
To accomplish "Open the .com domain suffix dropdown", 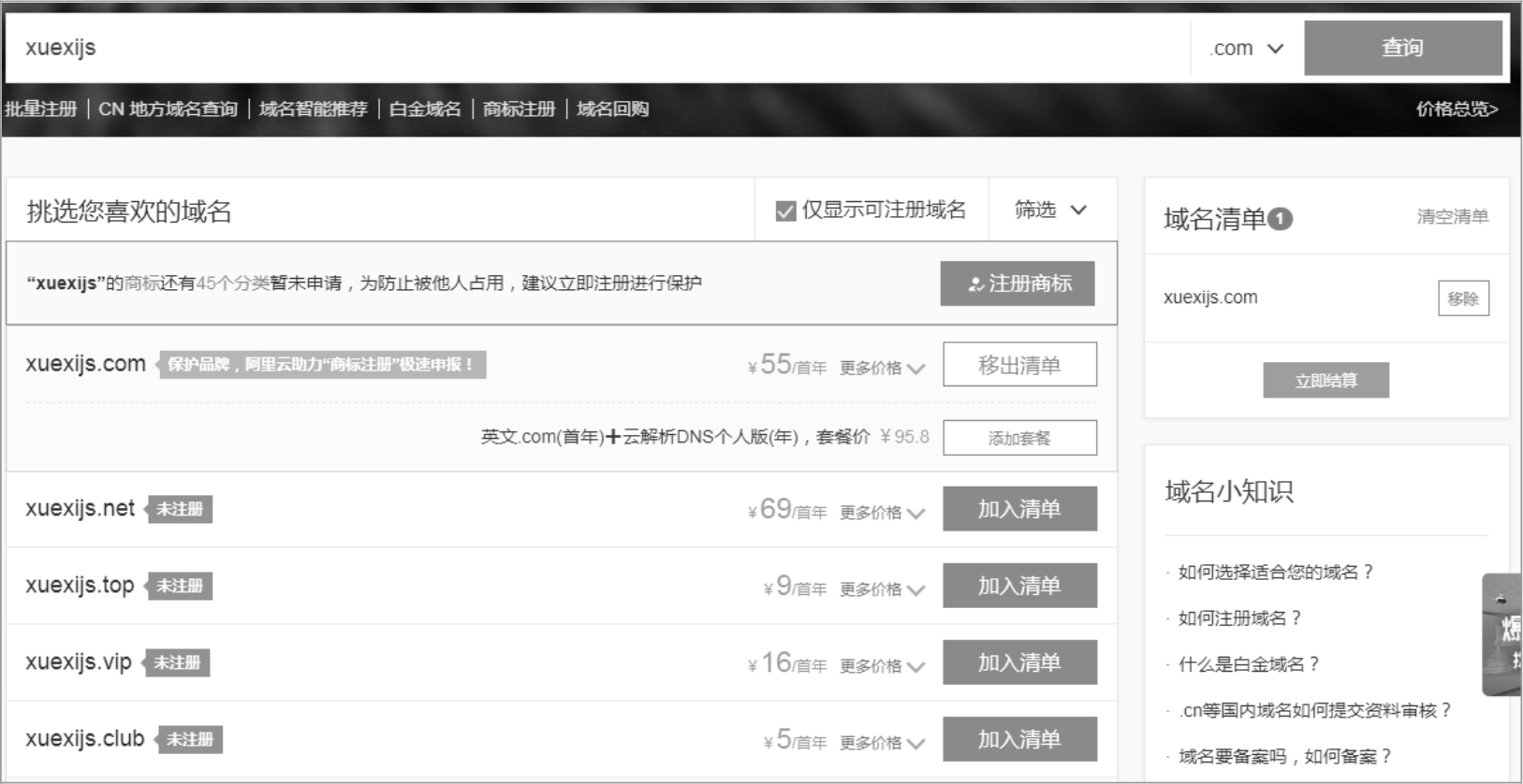I will [1246, 49].
